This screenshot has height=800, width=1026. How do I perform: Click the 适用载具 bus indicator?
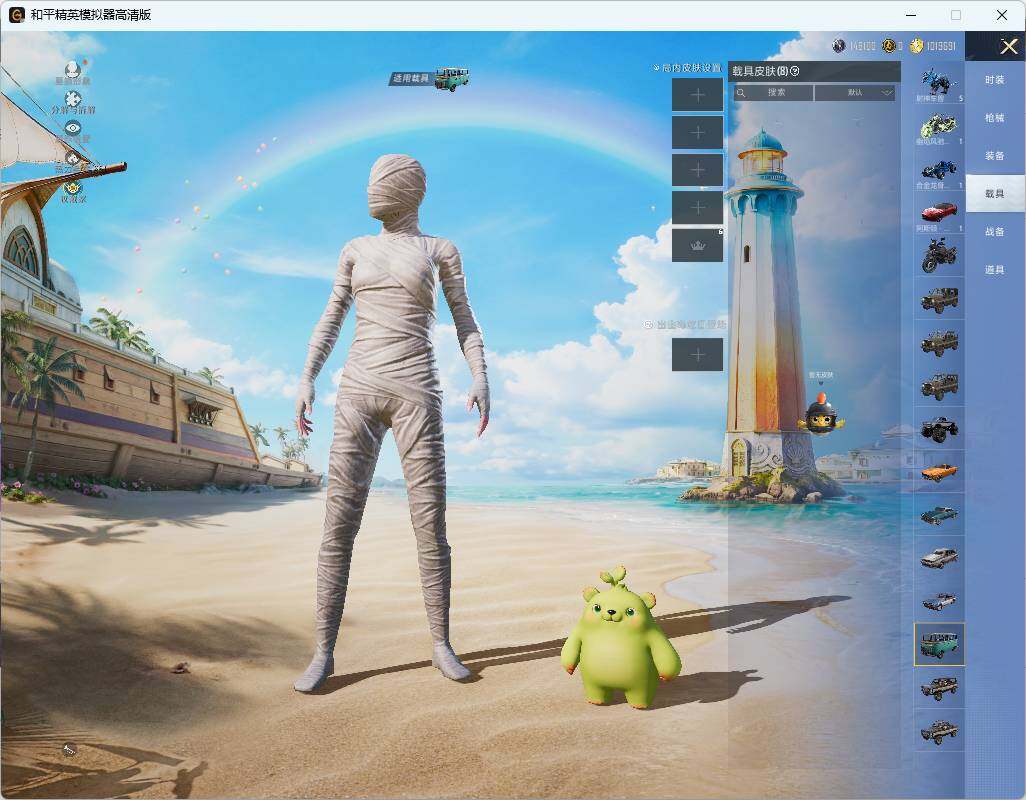click(430, 78)
